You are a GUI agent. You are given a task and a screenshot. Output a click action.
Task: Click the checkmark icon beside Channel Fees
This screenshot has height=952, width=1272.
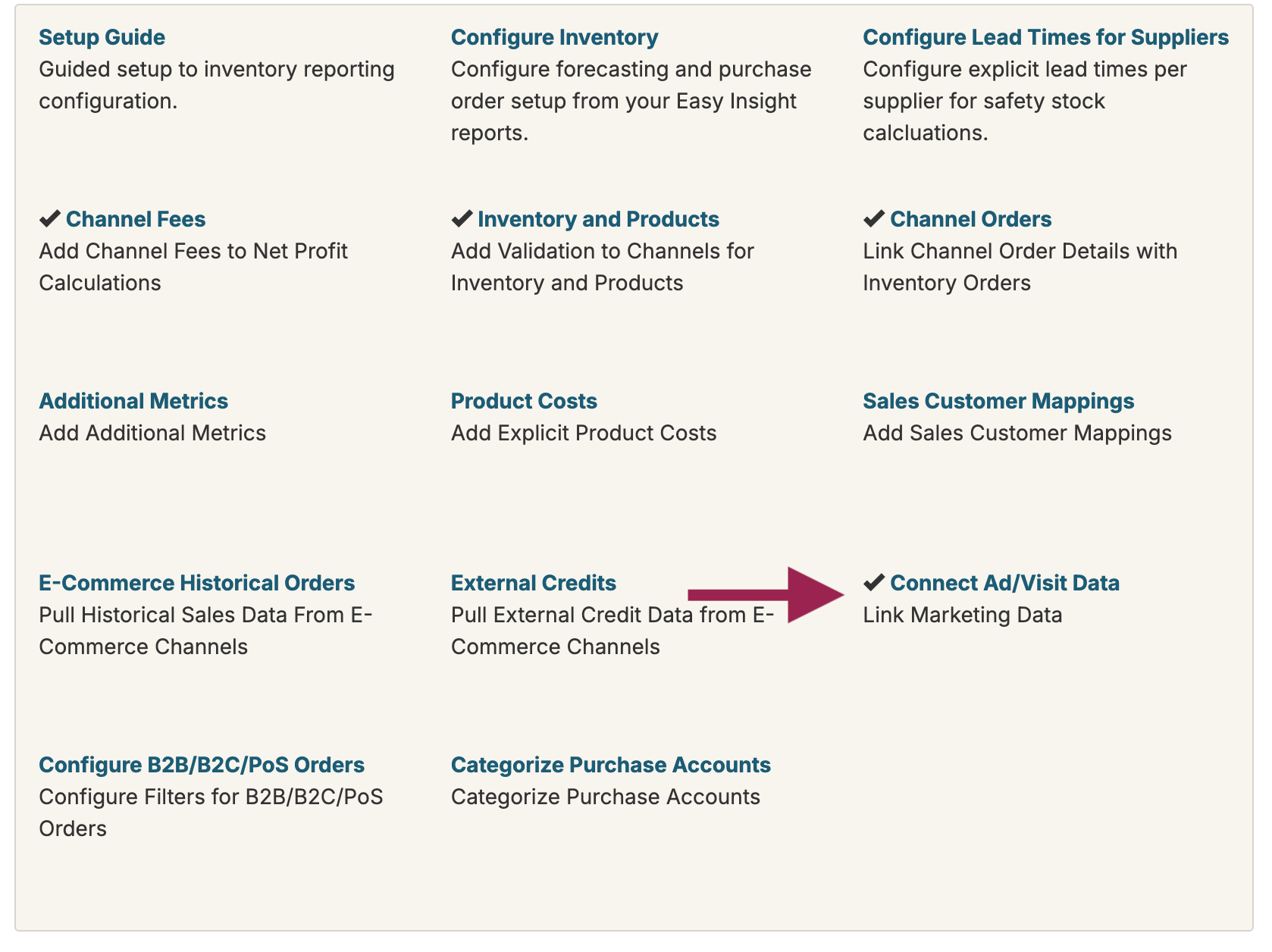click(50, 219)
